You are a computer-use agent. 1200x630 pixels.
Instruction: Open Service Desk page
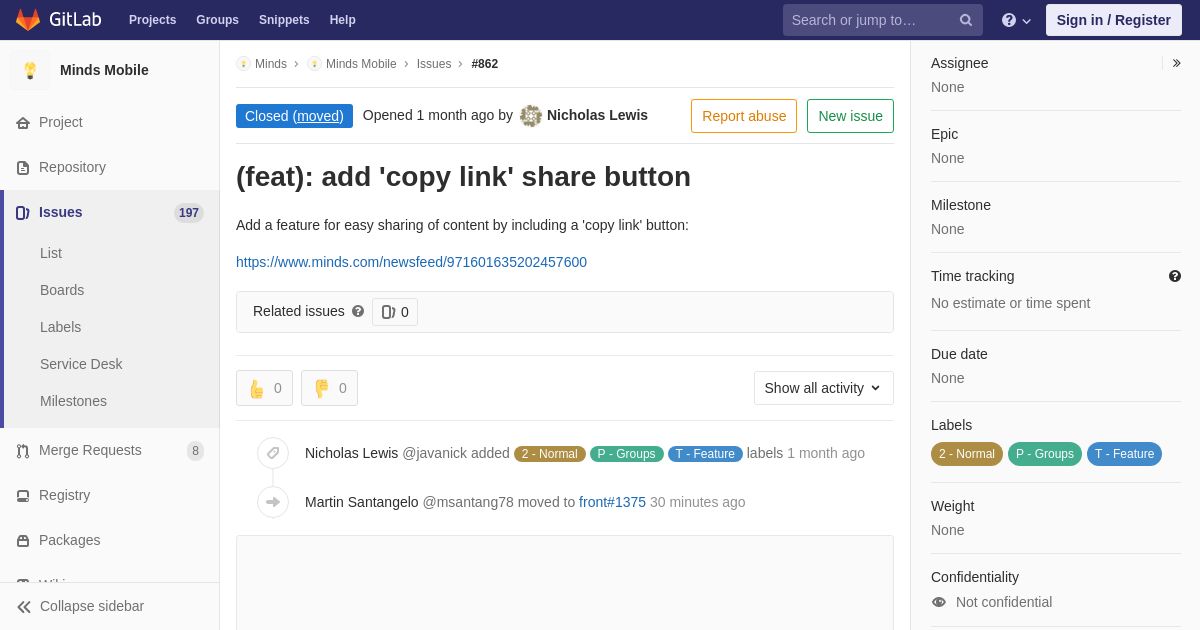(x=81, y=364)
